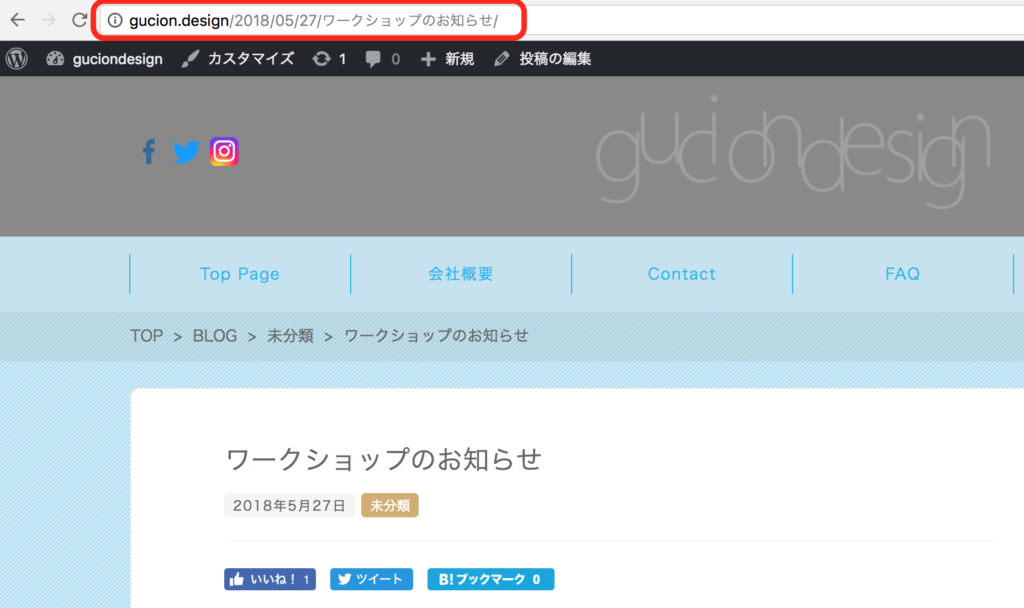The width and height of the screenshot is (1024, 608).
Task: Open the Facebook social icon
Action: (149, 152)
